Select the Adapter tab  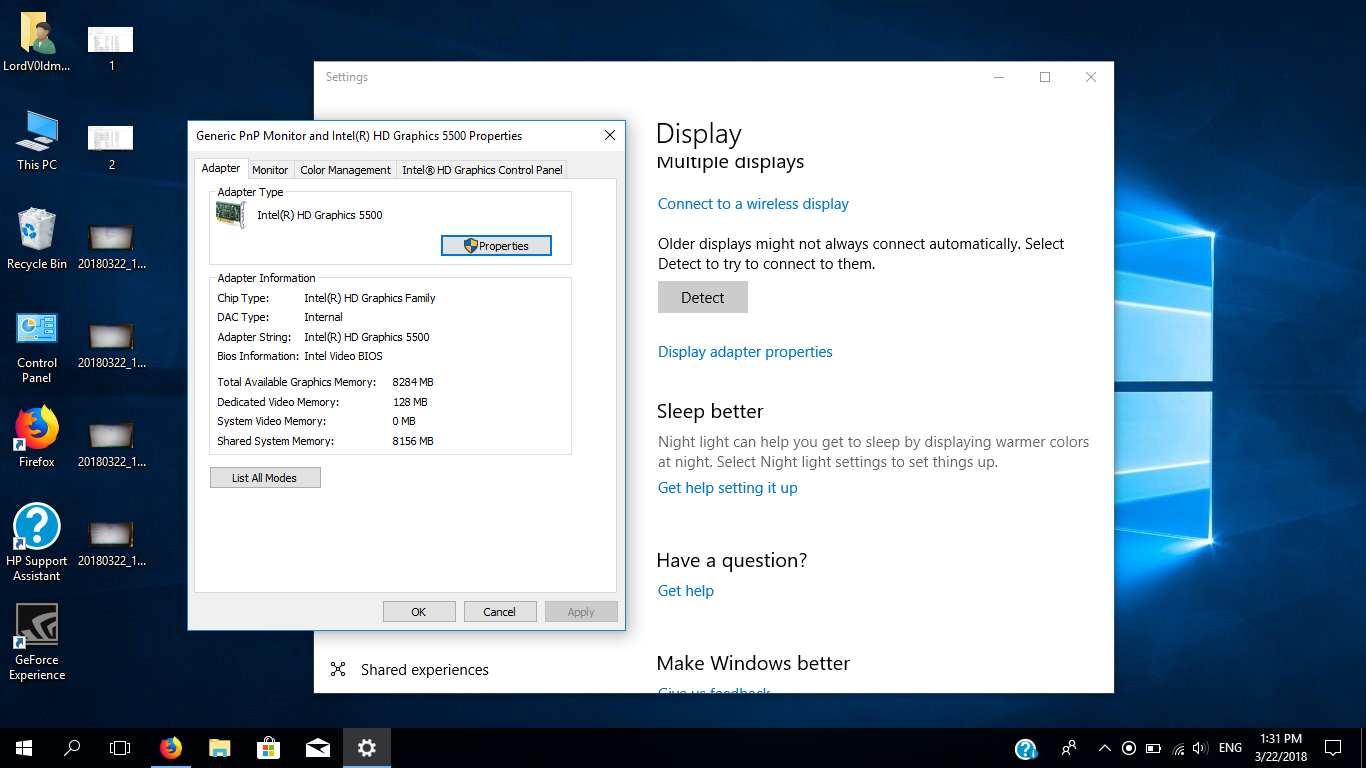coord(221,168)
